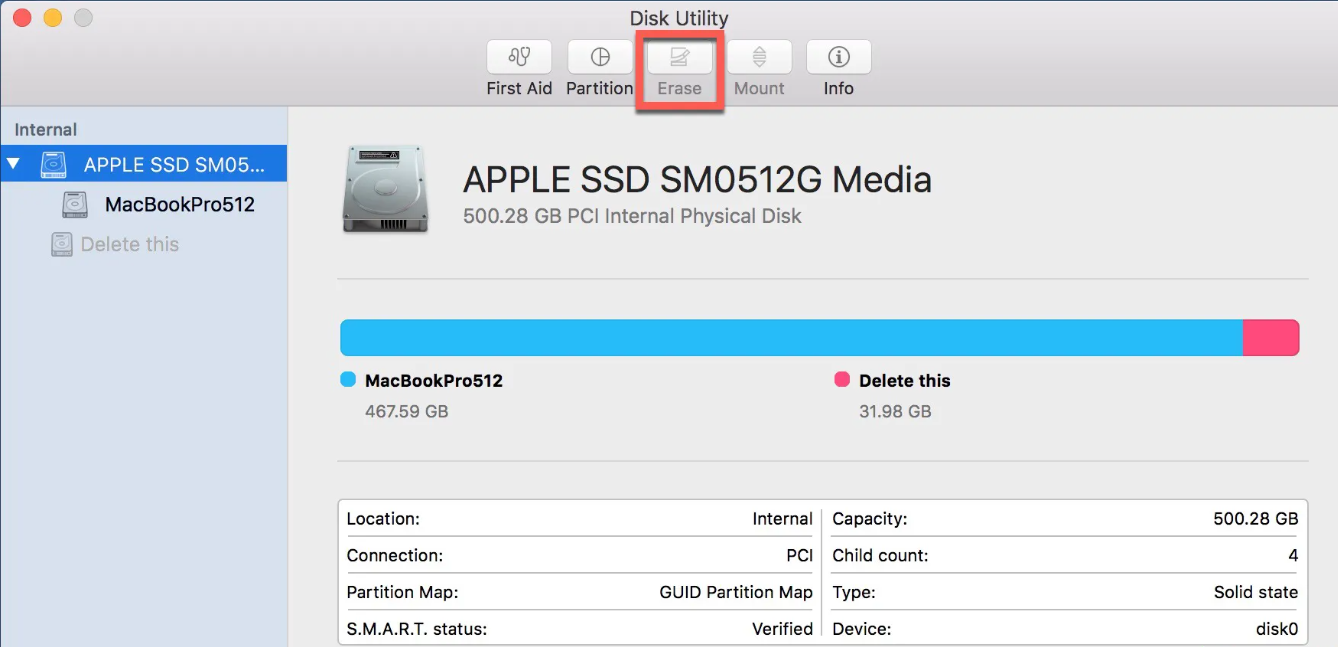Open the Info panel icon
1338x647 pixels.
click(838, 57)
